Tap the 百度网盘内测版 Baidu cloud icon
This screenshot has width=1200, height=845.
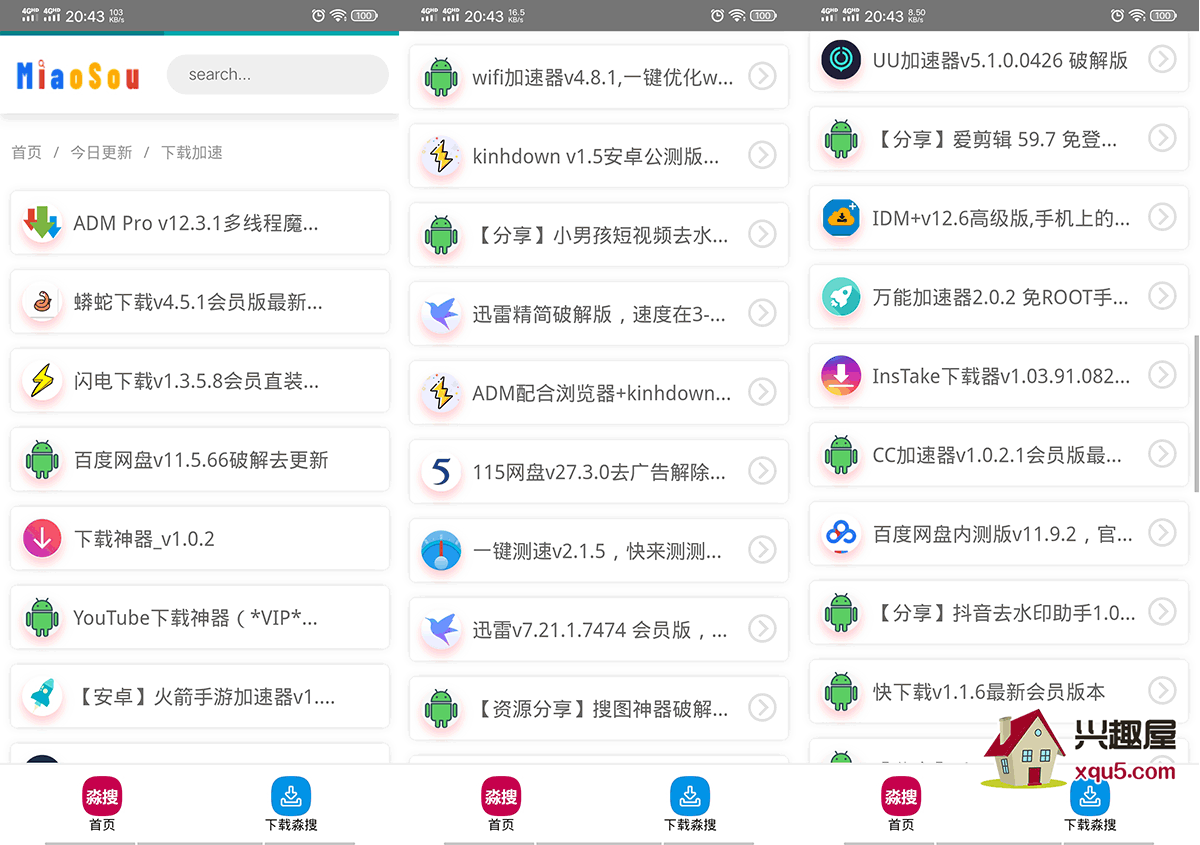click(x=841, y=534)
